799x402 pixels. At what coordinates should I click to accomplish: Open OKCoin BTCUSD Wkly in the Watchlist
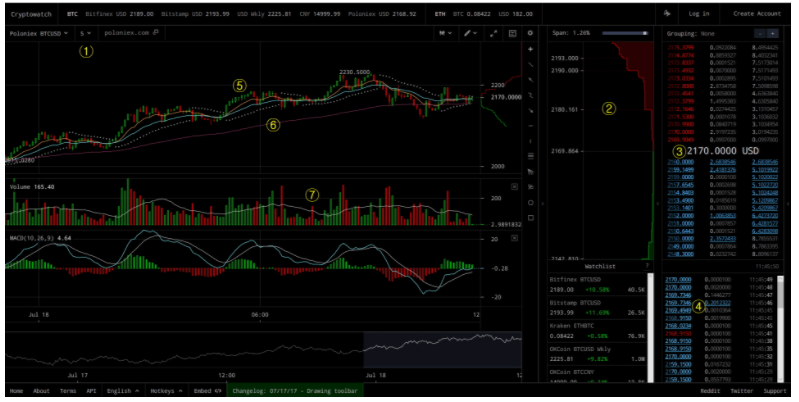pyautogui.click(x=597, y=354)
